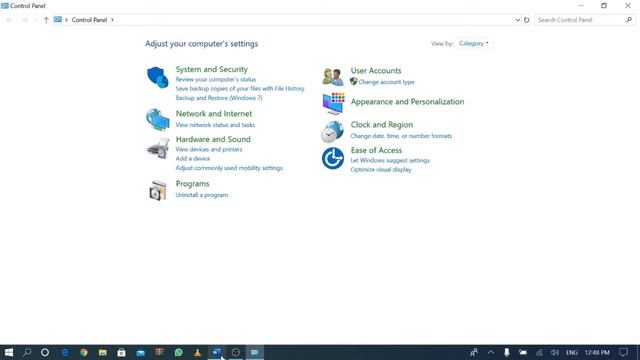Open Cortana circle on taskbar
Image resolution: width=640 pixels, height=360 pixels.
point(45,352)
